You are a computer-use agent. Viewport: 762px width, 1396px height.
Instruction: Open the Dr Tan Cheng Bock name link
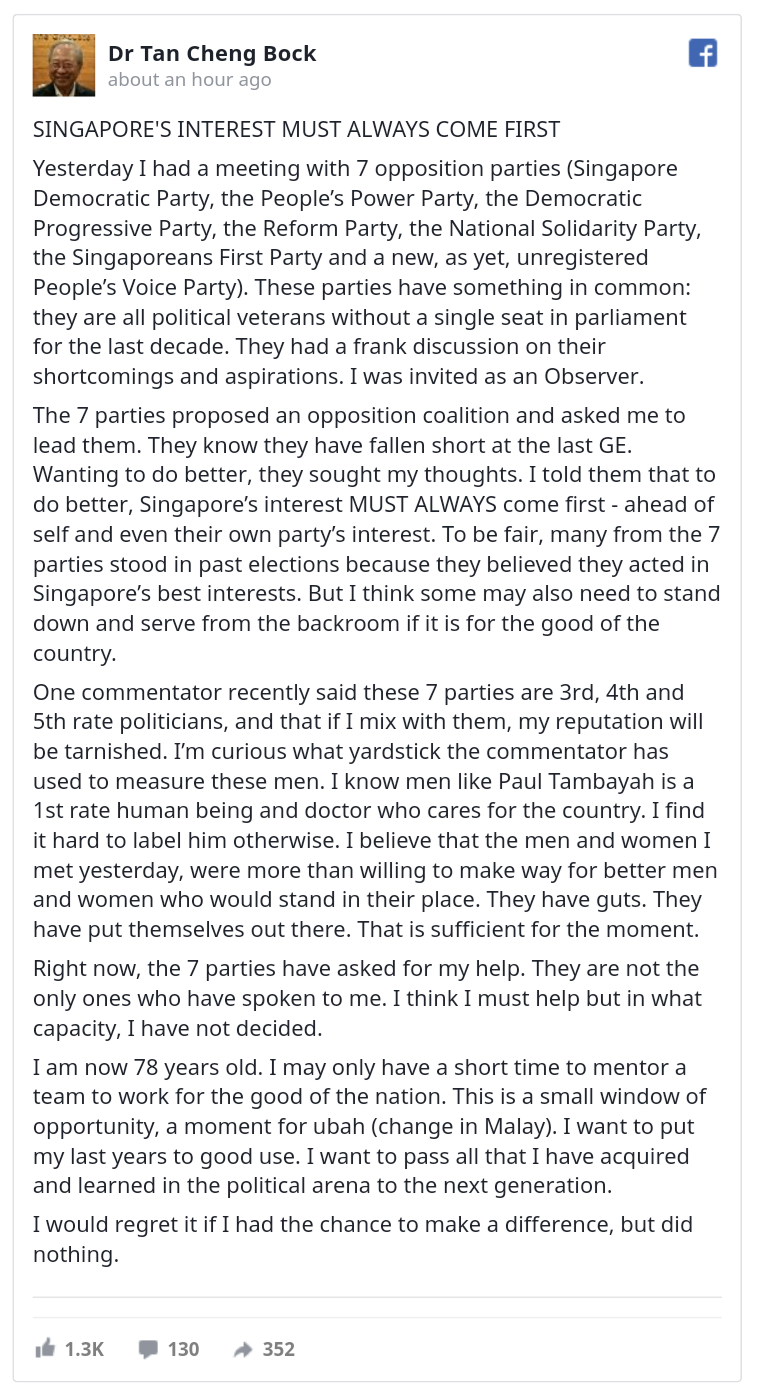(212, 54)
